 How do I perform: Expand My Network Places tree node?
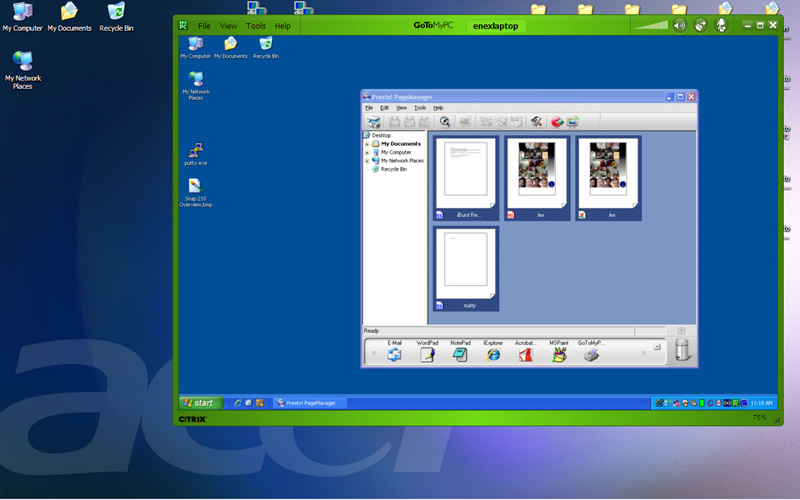367,161
